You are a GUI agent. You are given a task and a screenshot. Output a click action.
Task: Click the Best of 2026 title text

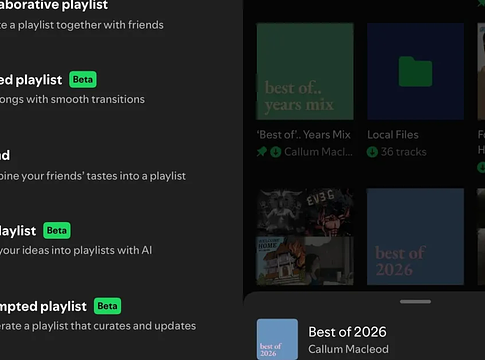click(x=347, y=332)
